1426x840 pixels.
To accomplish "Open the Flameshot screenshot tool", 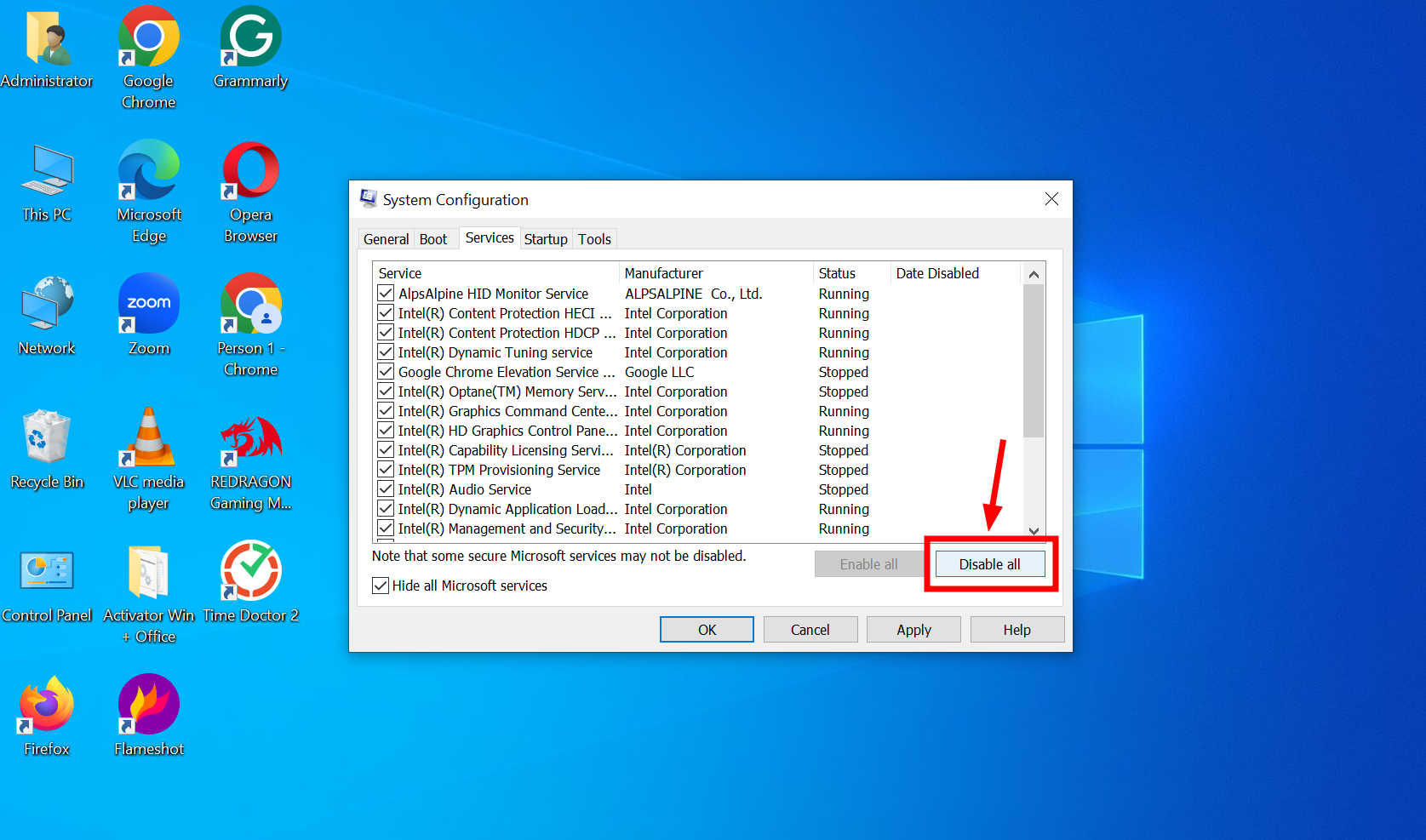I will (x=147, y=704).
